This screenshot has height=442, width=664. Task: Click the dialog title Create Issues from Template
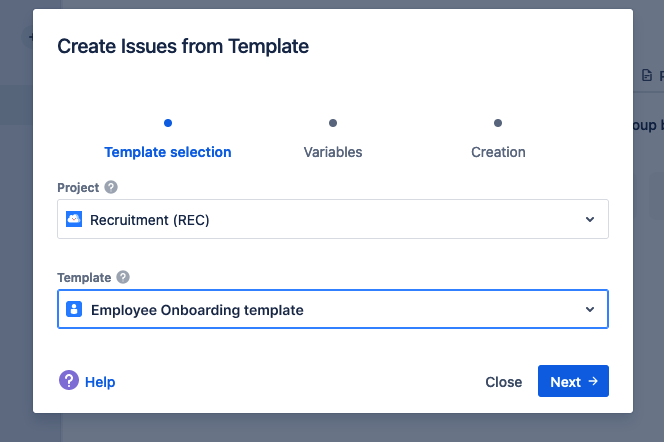183,46
